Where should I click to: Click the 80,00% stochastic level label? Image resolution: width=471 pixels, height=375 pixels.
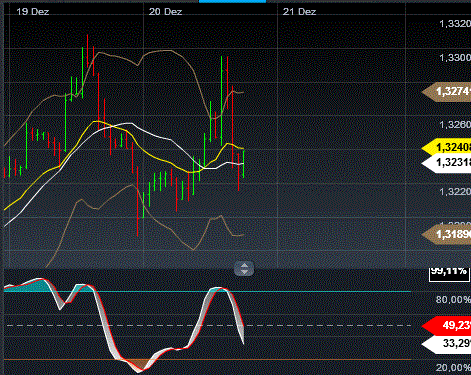[x=453, y=300]
